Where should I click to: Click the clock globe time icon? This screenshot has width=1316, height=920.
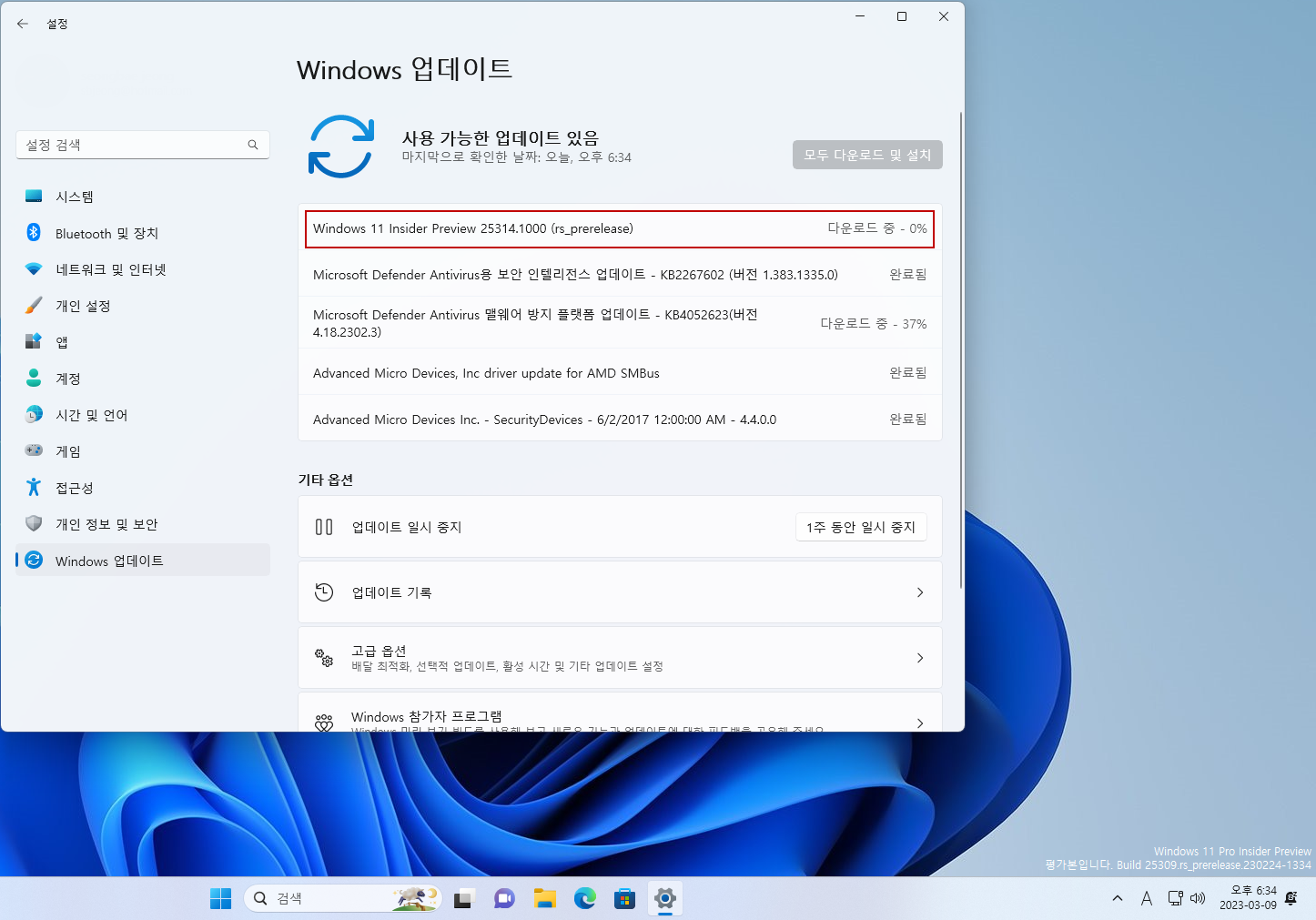34,414
